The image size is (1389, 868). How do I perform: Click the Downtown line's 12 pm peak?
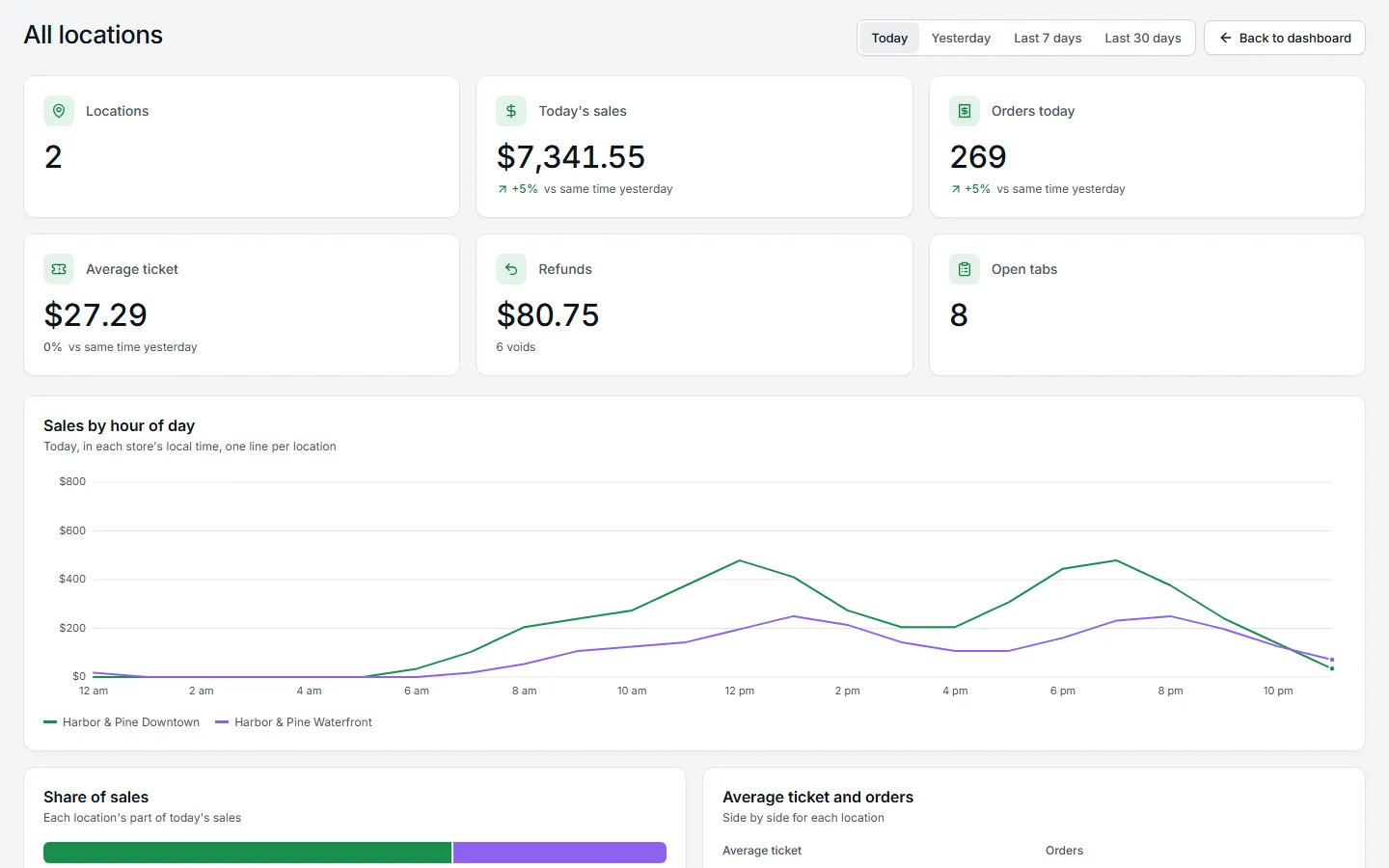pyautogui.click(x=740, y=560)
